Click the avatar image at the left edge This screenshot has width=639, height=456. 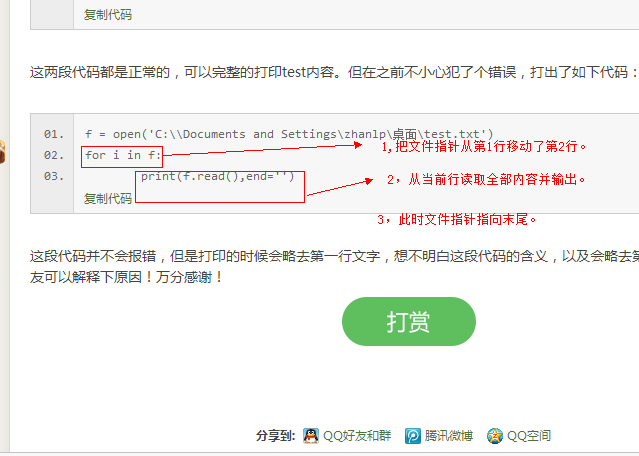[2, 152]
